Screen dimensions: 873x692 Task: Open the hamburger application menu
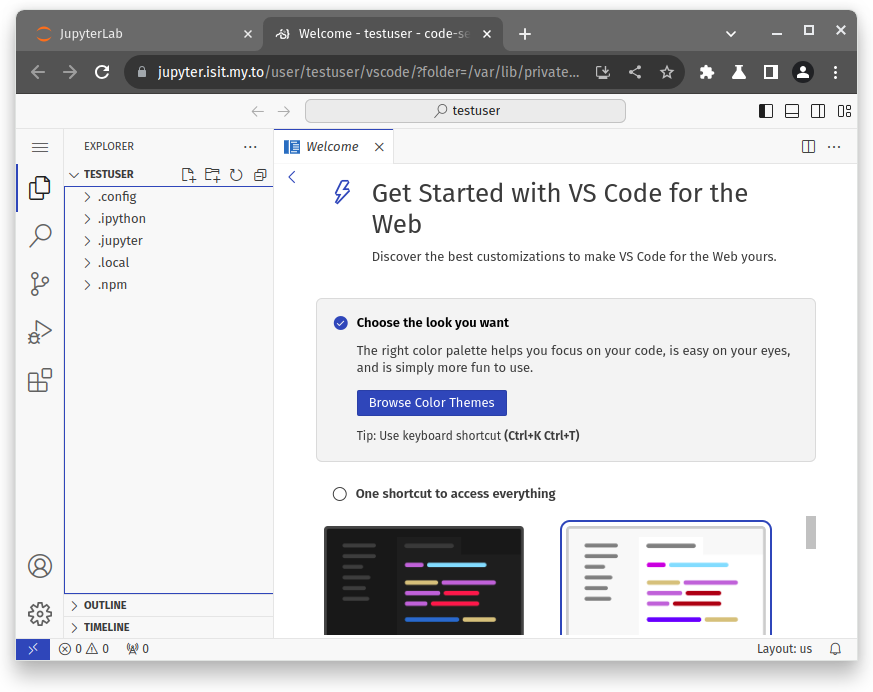[40, 147]
